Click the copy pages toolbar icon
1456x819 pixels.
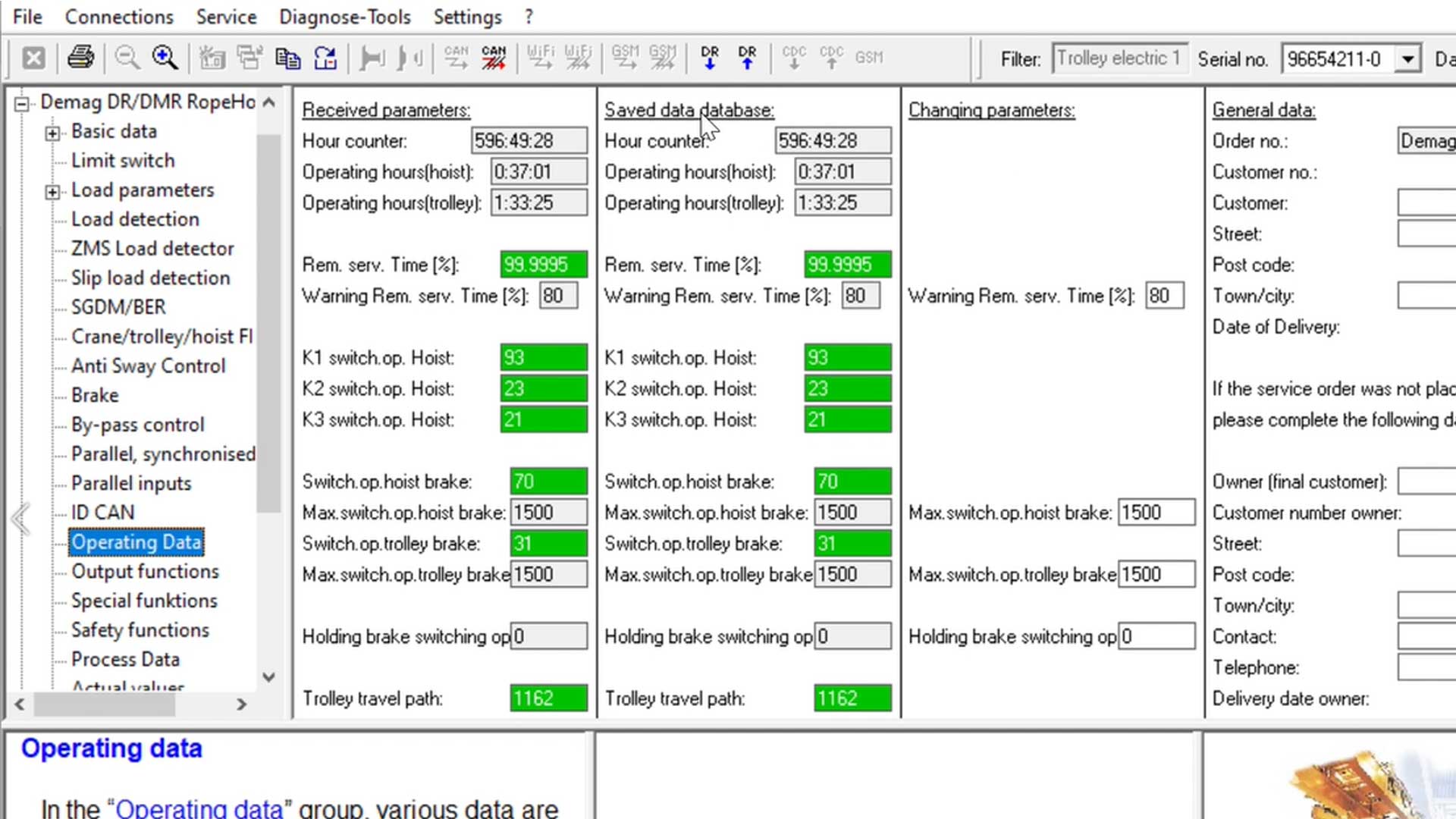[x=287, y=58]
